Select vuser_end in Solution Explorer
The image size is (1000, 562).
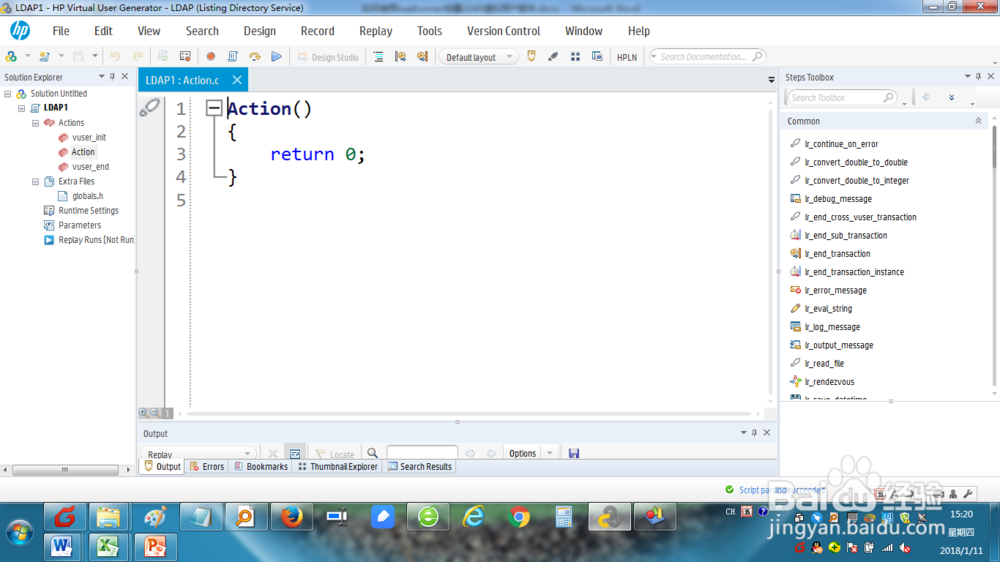pos(91,166)
